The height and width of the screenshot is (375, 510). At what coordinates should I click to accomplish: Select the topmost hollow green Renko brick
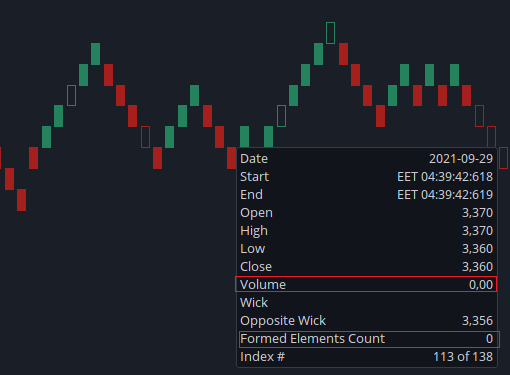330,33
